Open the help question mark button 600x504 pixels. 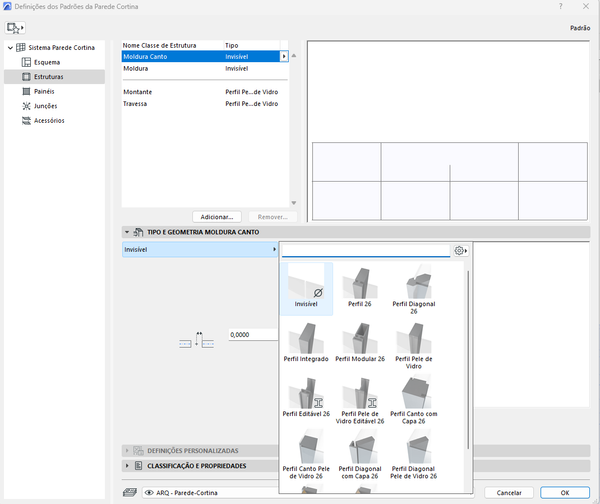point(561,6)
